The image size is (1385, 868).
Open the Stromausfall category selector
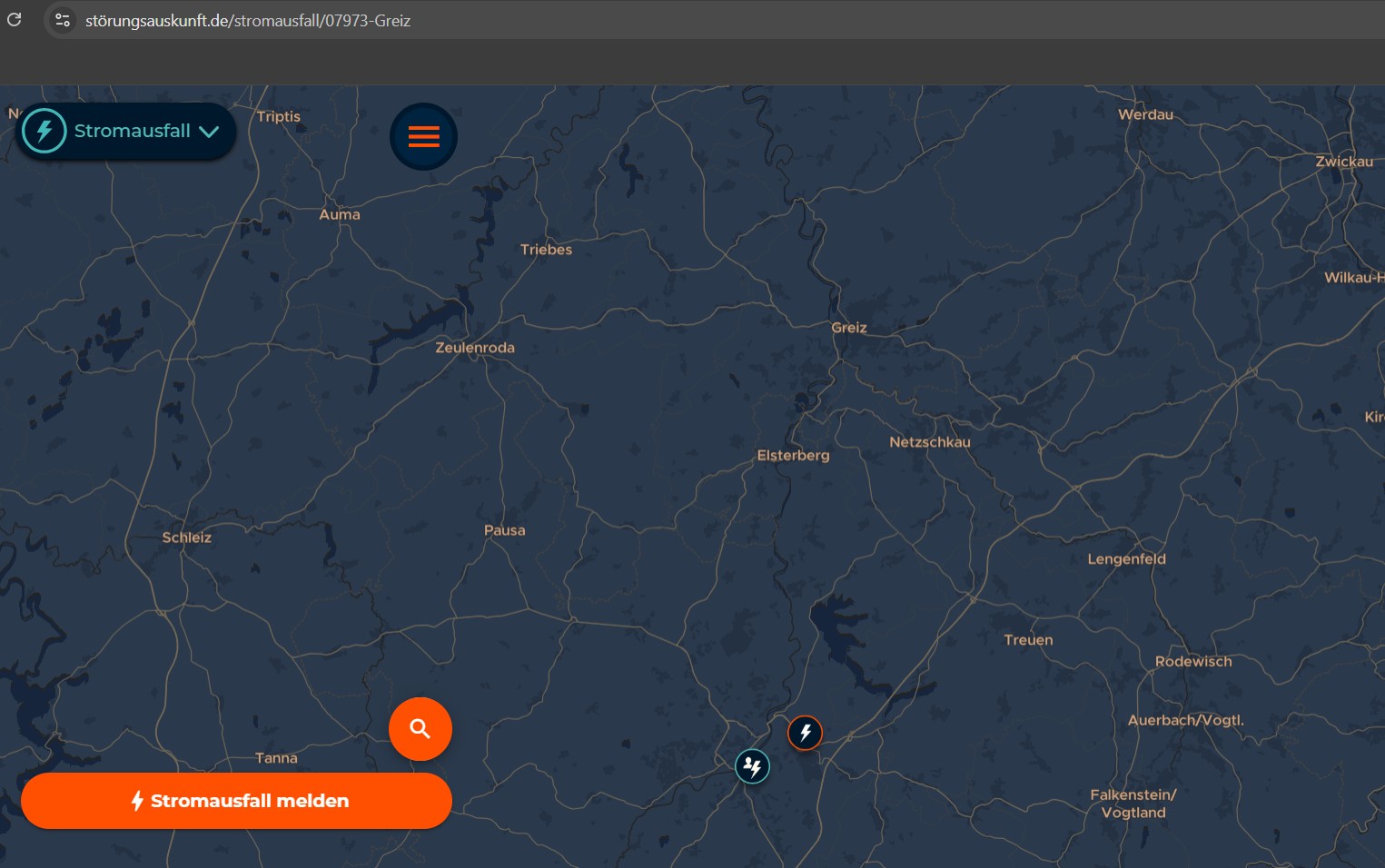click(132, 131)
